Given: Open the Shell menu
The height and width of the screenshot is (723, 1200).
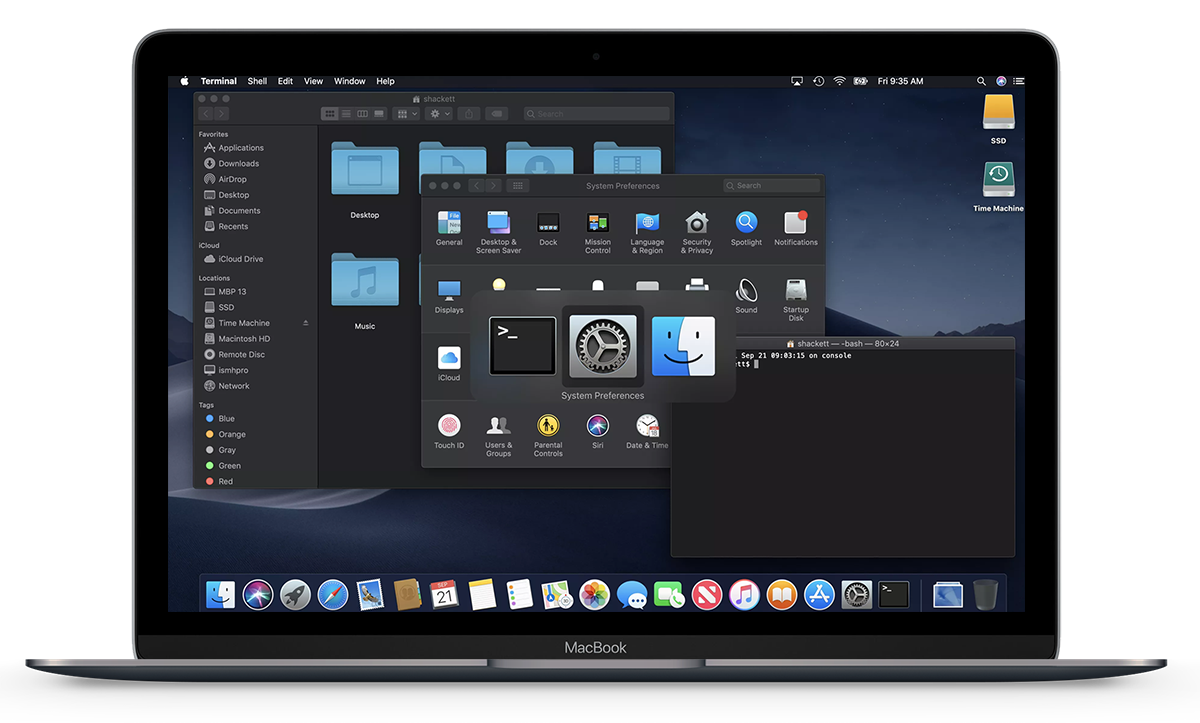Looking at the screenshot, I should pyautogui.click(x=257, y=81).
